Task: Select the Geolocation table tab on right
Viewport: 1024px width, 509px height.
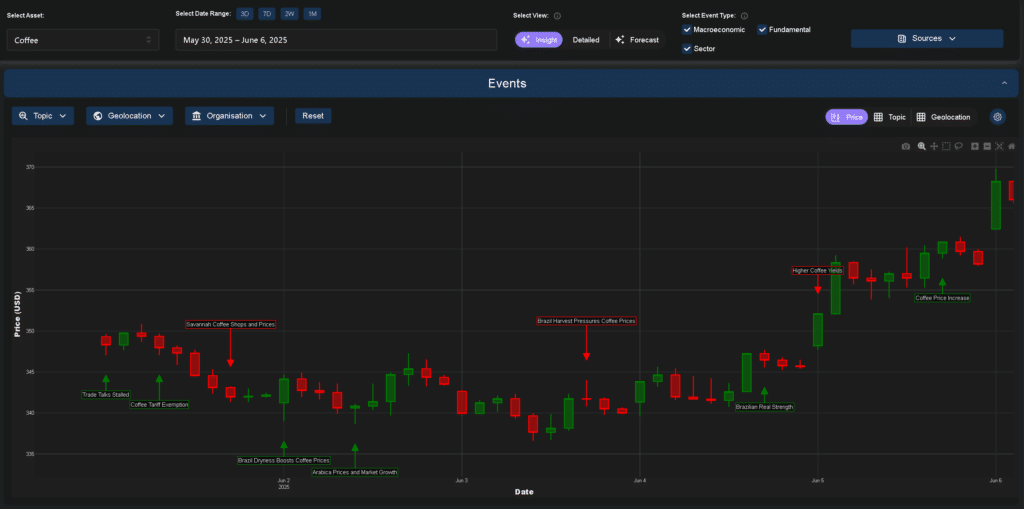Action: [943, 117]
